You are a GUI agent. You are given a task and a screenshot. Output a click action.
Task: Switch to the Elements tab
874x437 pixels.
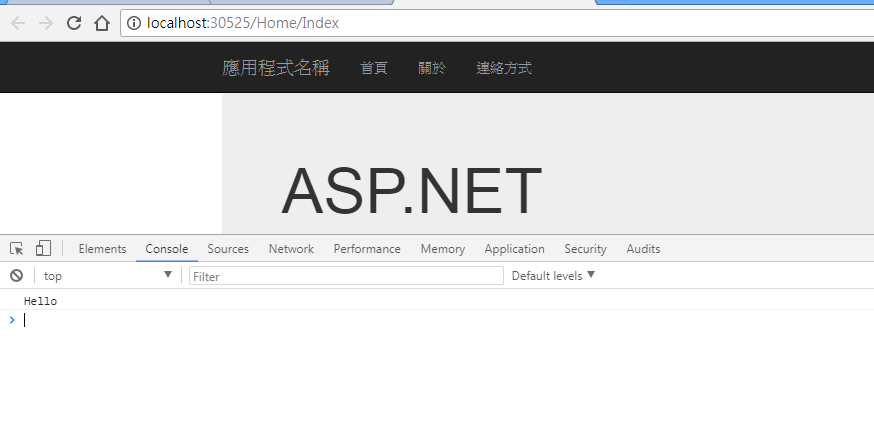[103, 249]
